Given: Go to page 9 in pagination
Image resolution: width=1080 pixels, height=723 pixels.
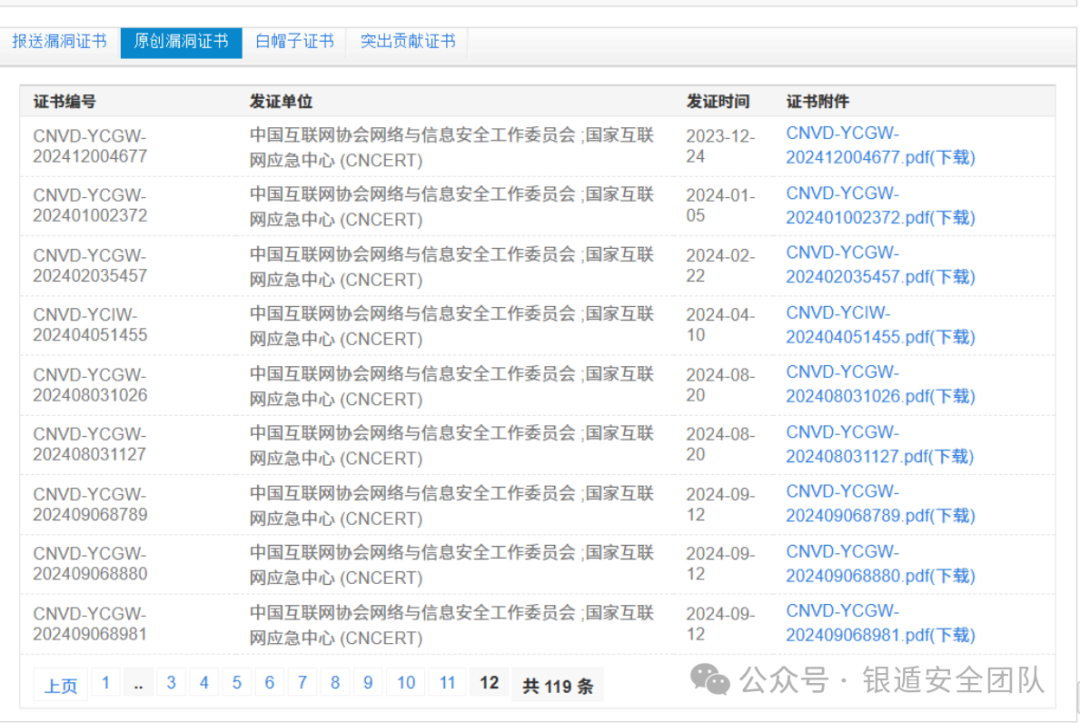Looking at the screenshot, I should (x=368, y=683).
